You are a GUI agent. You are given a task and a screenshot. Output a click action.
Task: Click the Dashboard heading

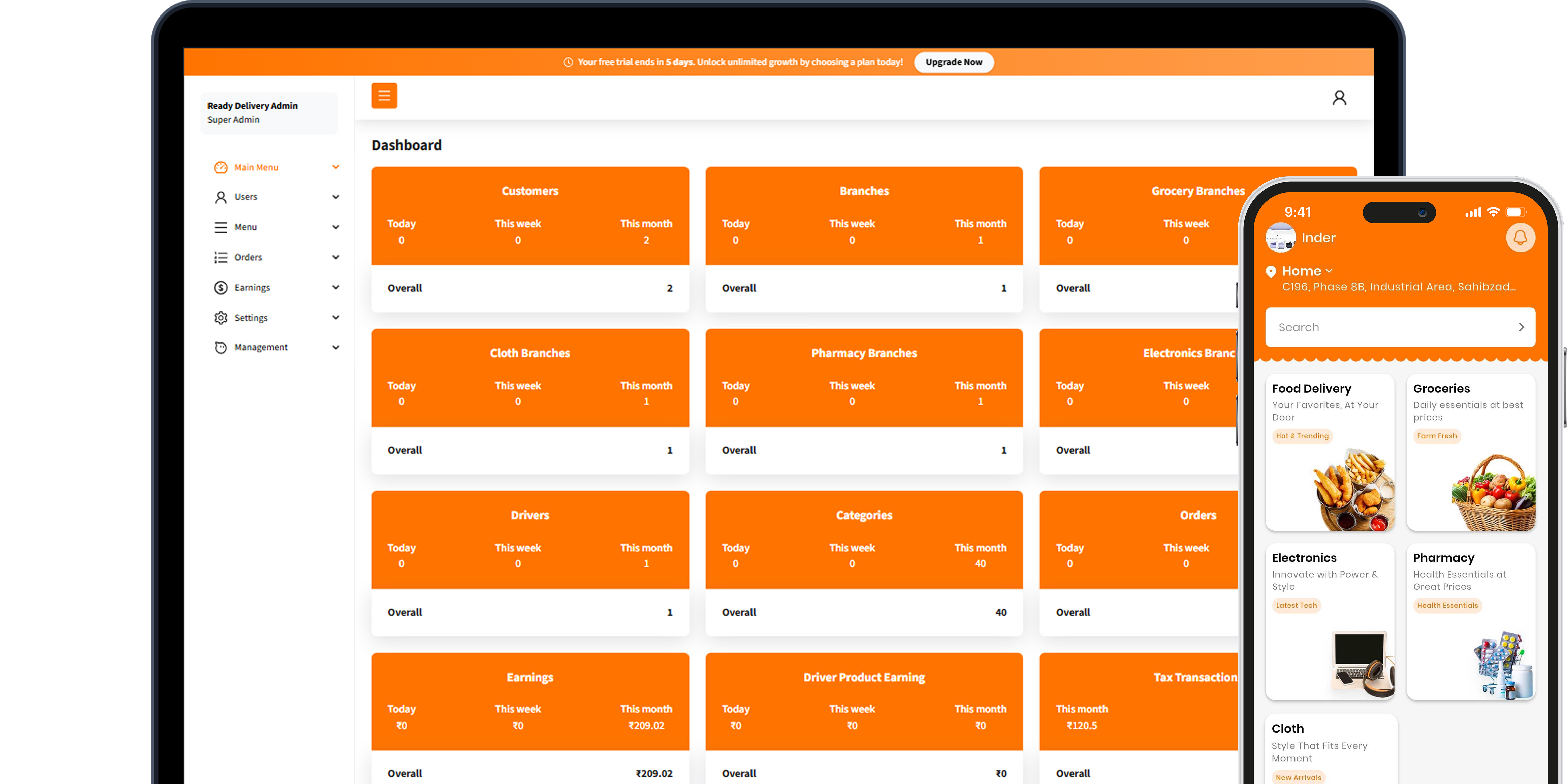(x=406, y=145)
